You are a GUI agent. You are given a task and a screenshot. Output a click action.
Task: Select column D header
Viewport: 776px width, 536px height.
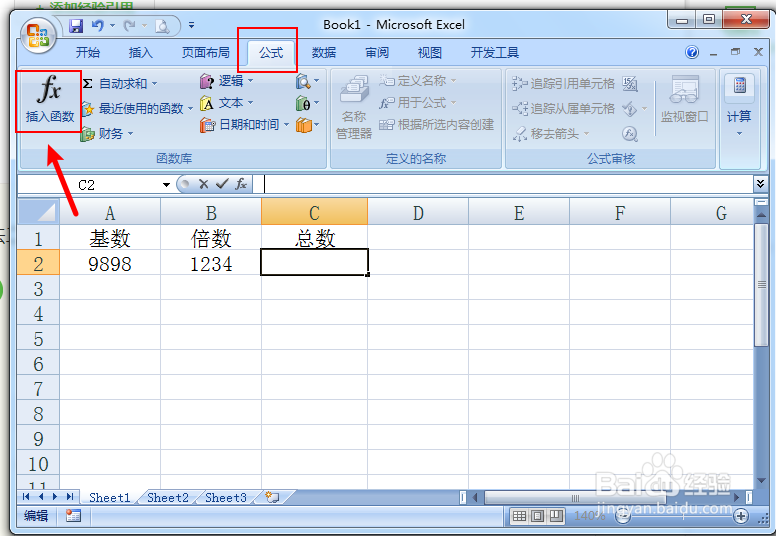click(x=418, y=213)
